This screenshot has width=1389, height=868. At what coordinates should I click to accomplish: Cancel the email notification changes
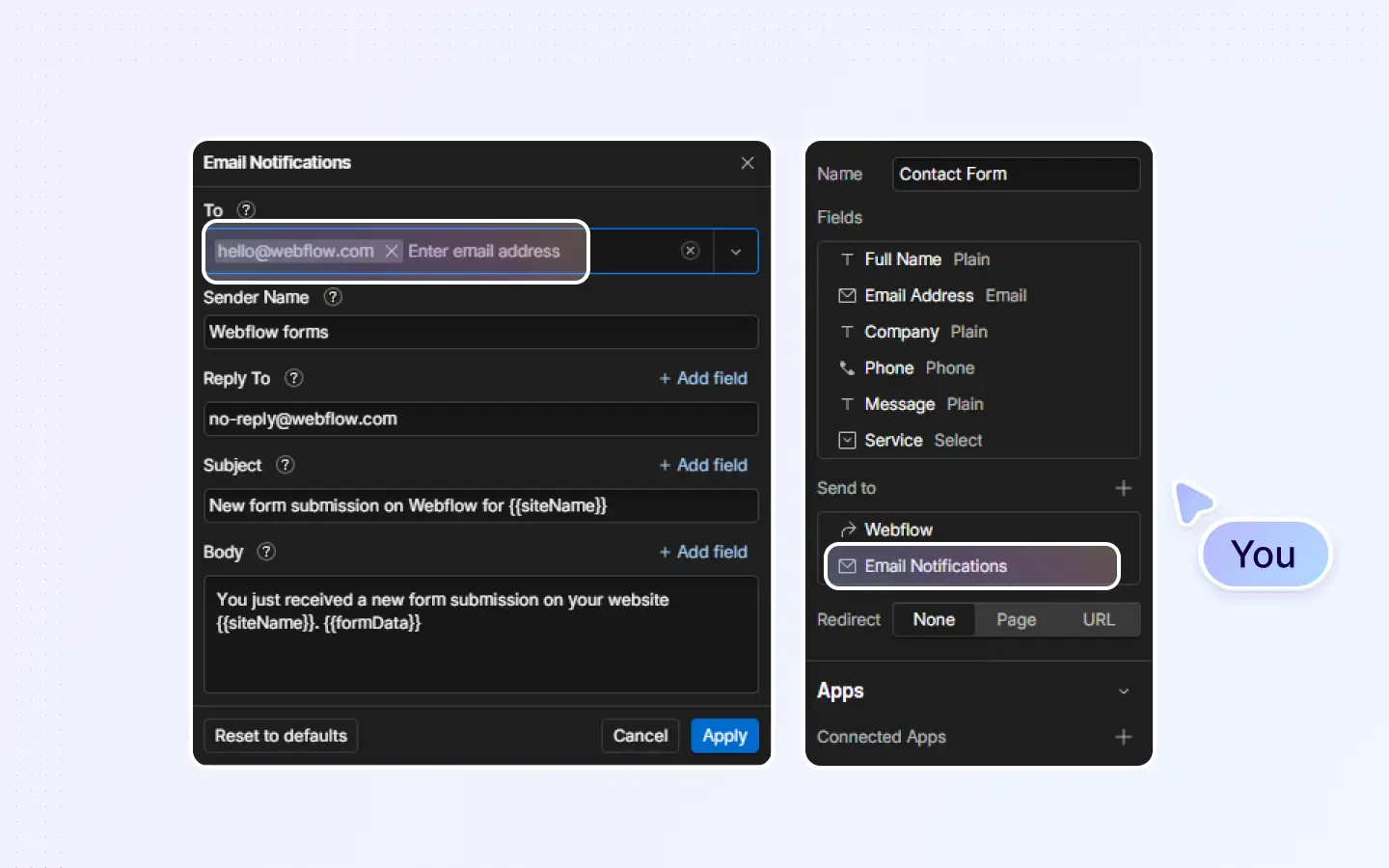pyautogui.click(x=640, y=736)
